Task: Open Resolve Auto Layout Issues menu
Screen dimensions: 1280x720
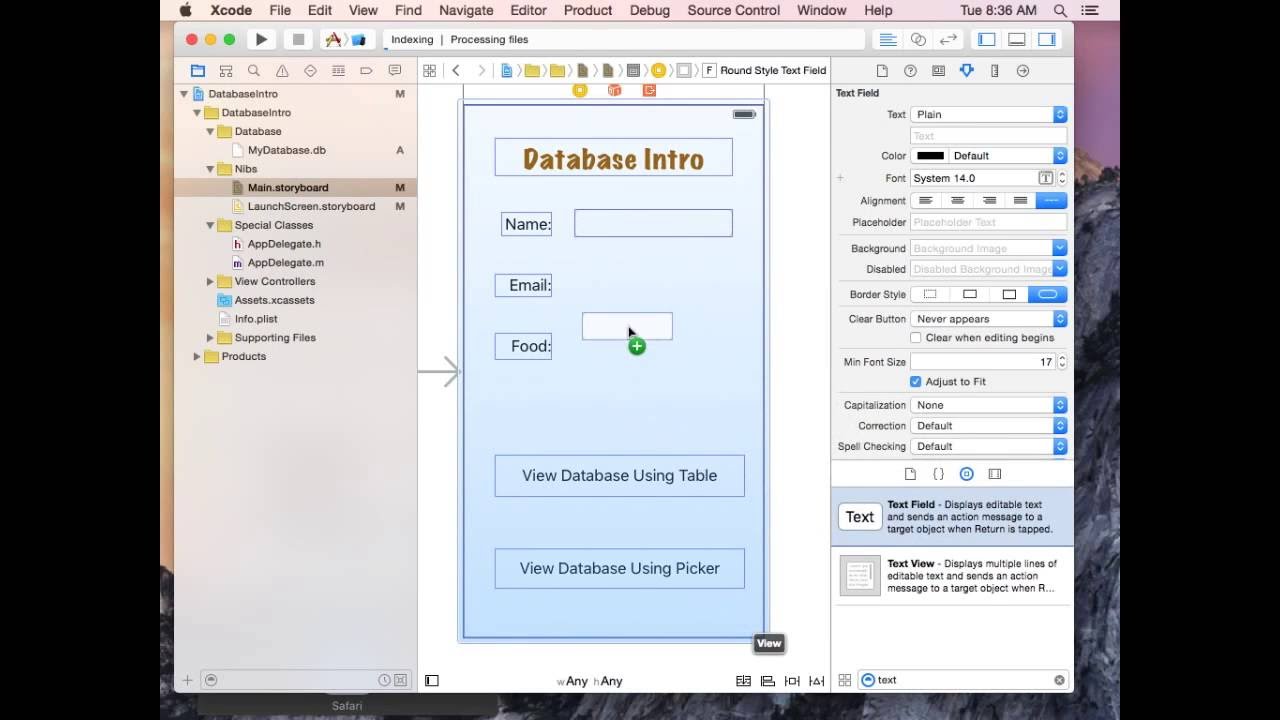Action: [817, 681]
